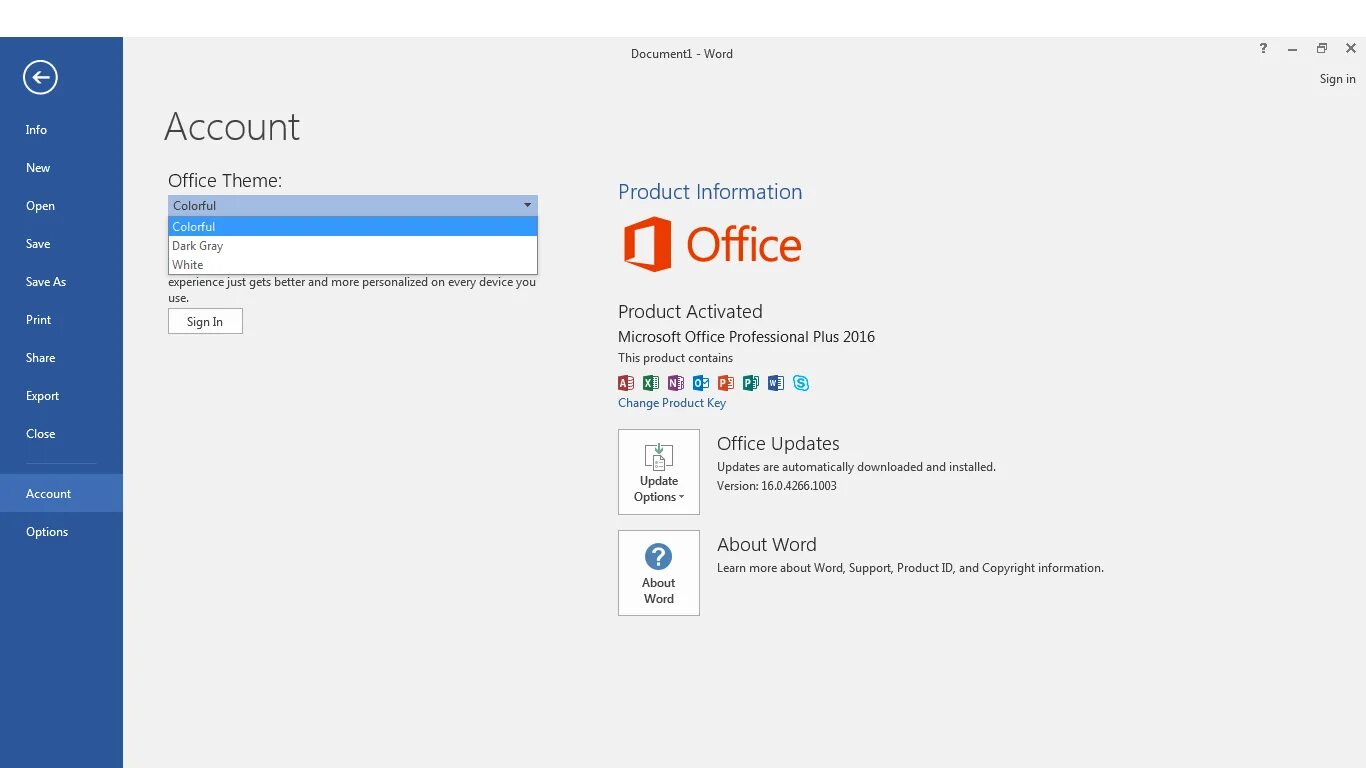Click the Sign In button
This screenshot has width=1366, height=768.
coord(205,321)
